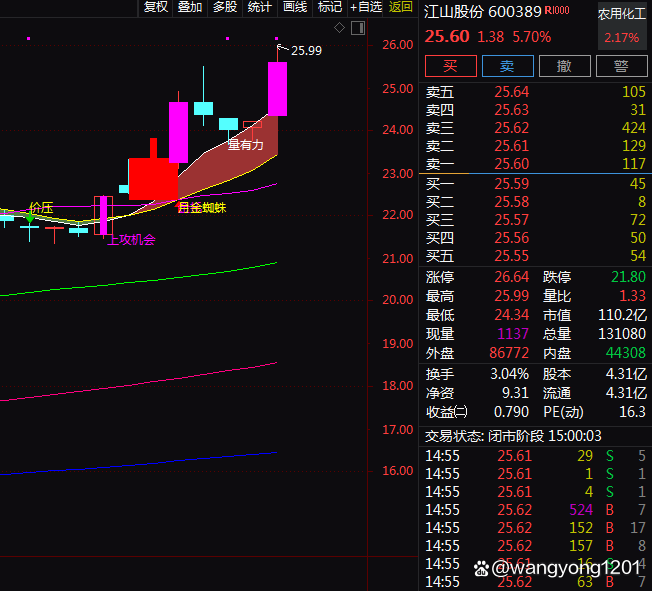Select the 卖二 price 25.61
The height and width of the screenshot is (591, 652).
pyautogui.click(x=511, y=146)
